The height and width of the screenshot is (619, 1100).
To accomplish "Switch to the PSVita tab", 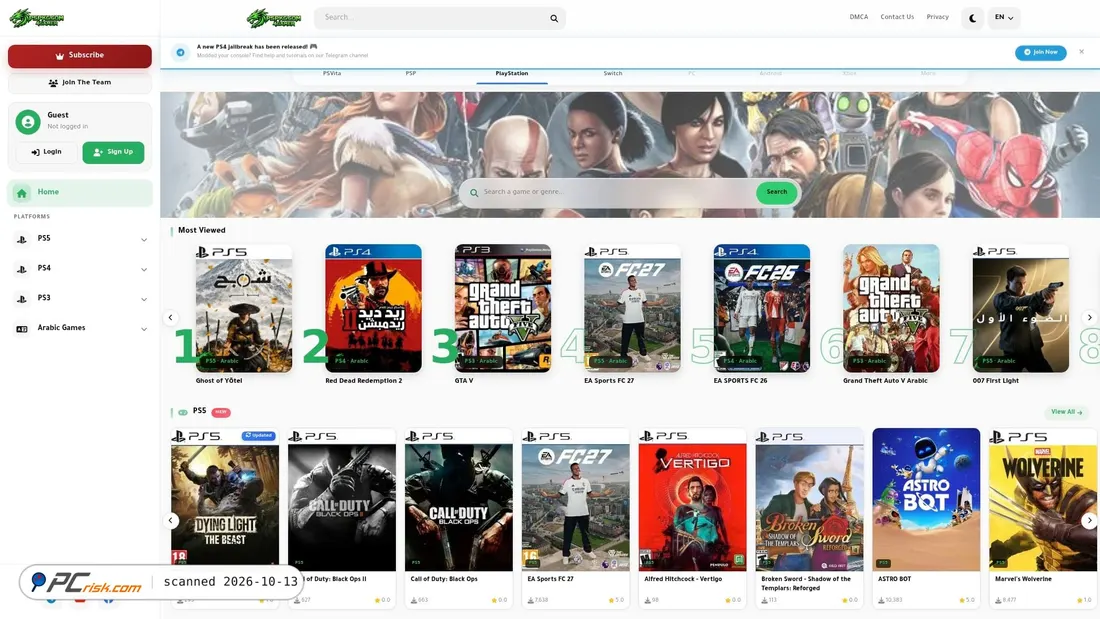I will (x=332, y=74).
